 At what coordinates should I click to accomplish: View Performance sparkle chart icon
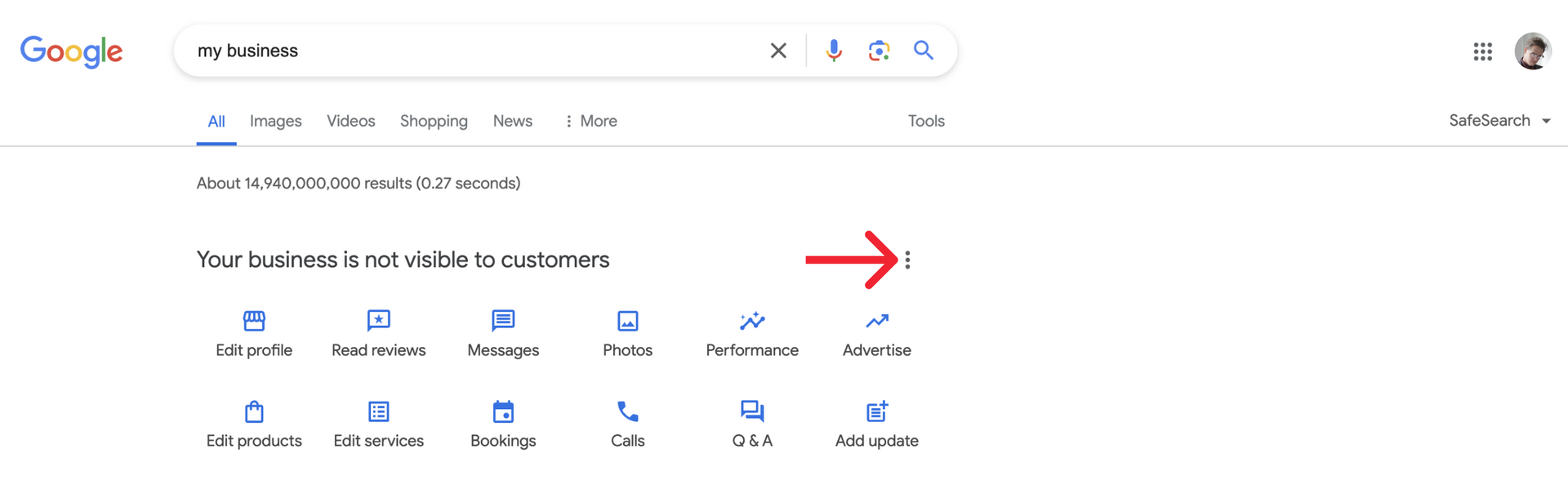pyautogui.click(x=752, y=321)
